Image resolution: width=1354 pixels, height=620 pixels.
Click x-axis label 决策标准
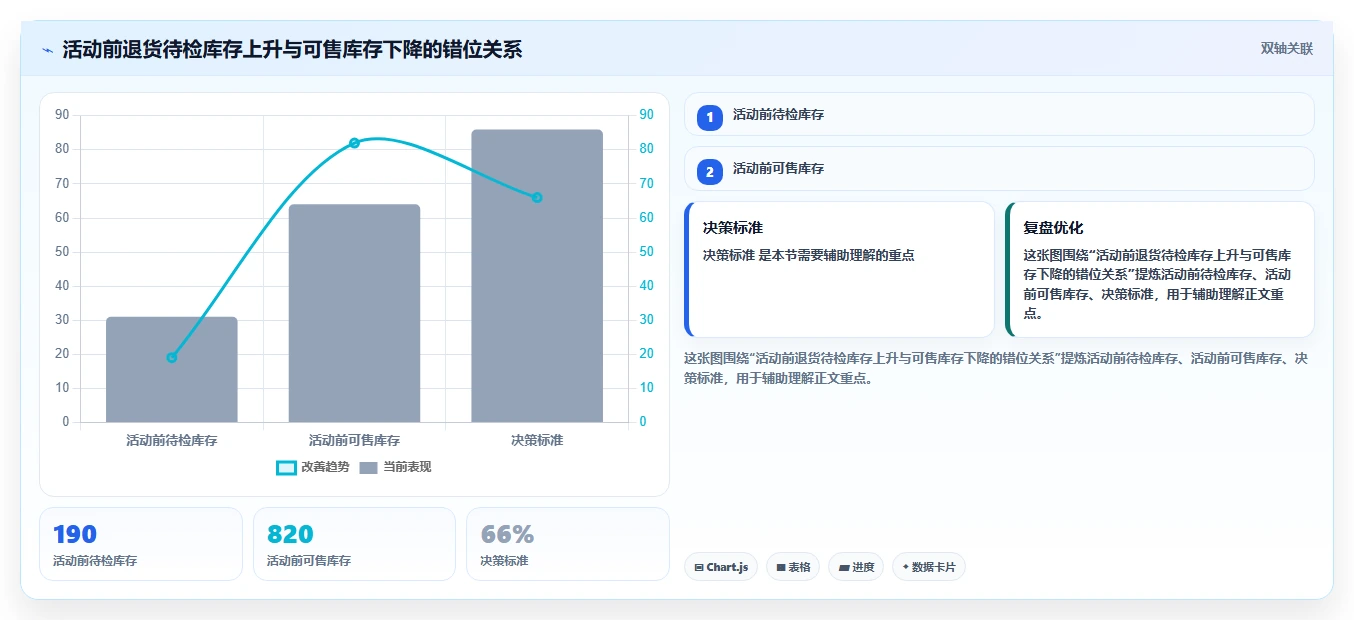(537, 440)
